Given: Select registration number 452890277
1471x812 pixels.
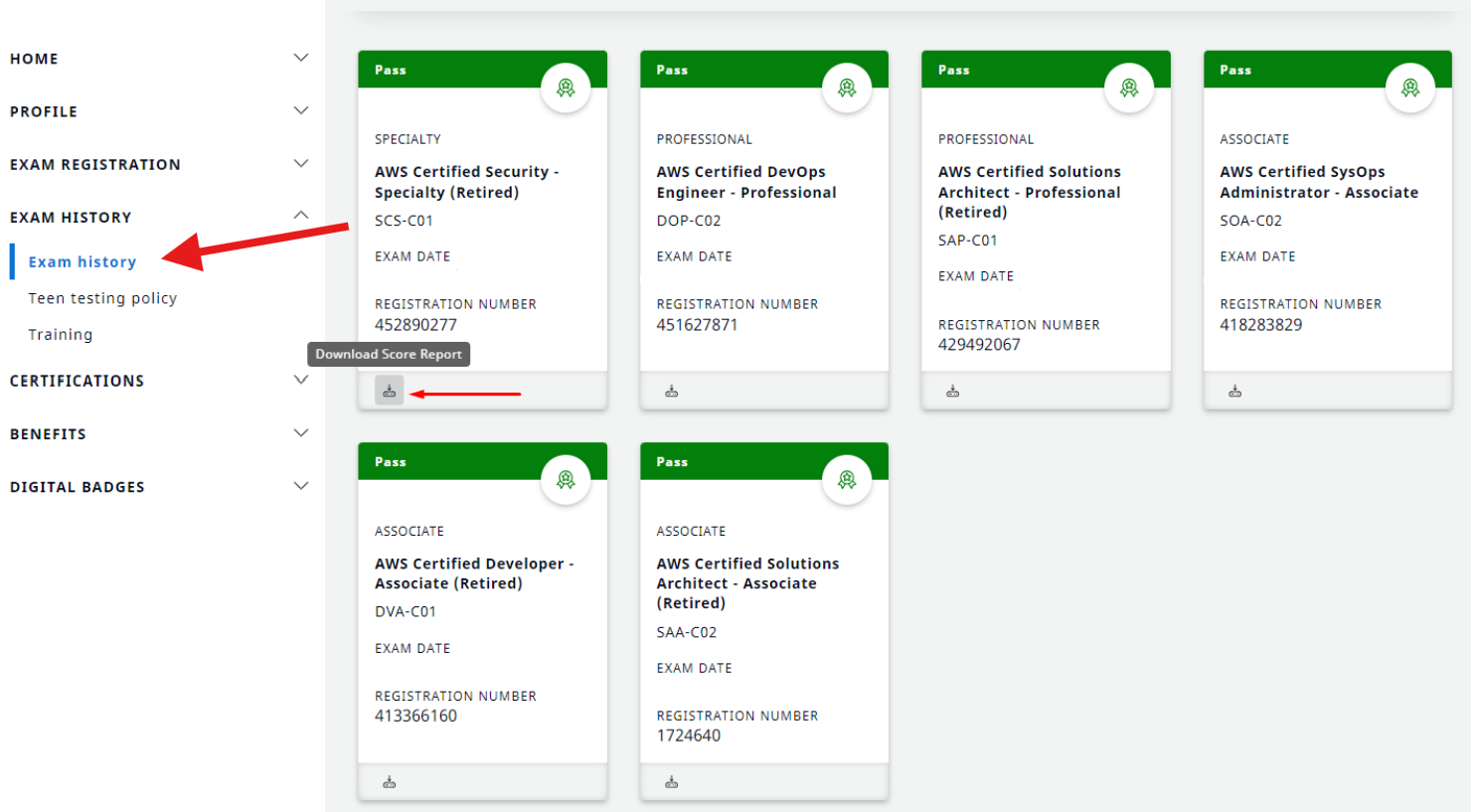Looking at the screenshot, I should pos(415,325).
